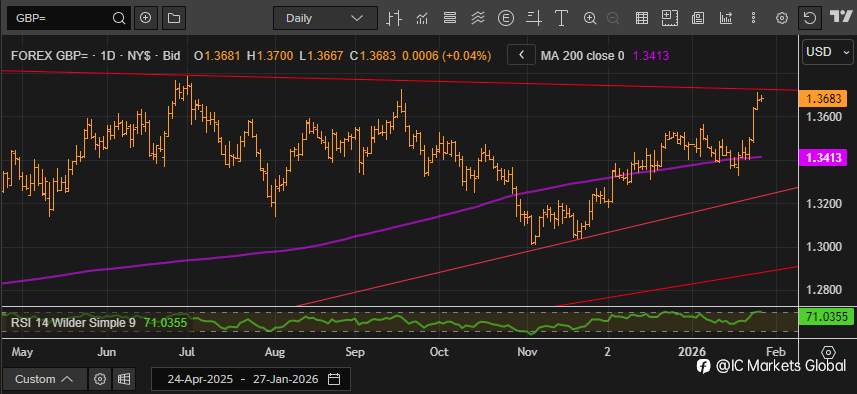The image size is (857, 394).
Task: Select the text T annotation tool
Action: pyautogui.click(x=561, y=18)
